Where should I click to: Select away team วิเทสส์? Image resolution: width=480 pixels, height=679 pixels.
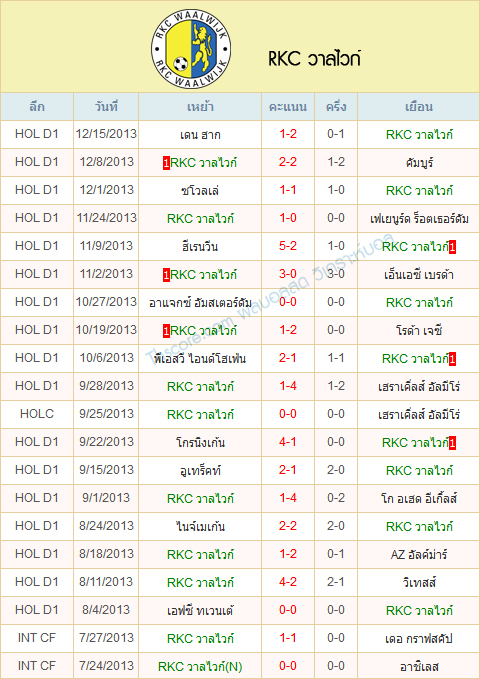coord(419,583)
